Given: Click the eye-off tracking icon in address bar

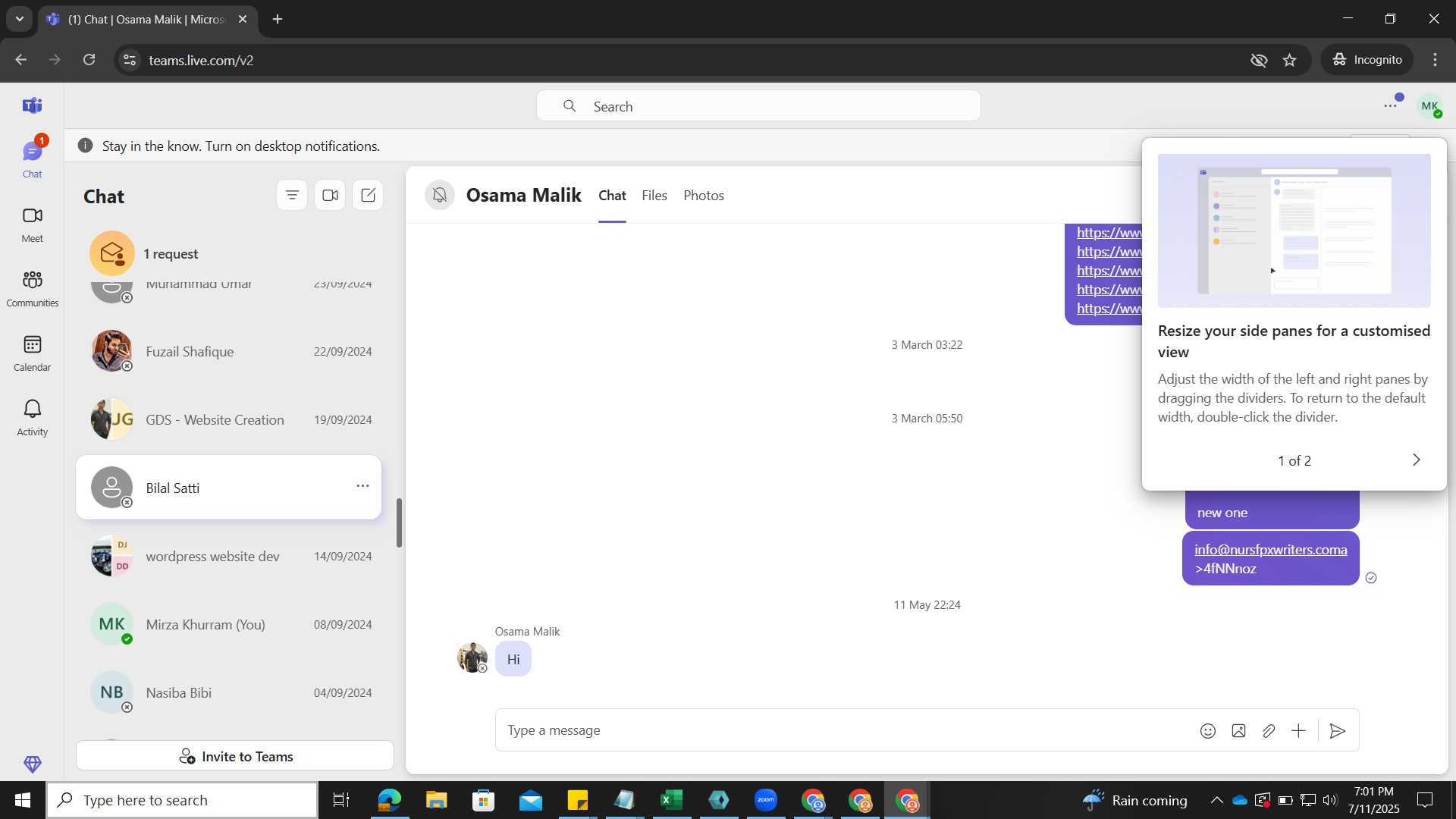Looking at the screenshot, I should [1259, 60].
